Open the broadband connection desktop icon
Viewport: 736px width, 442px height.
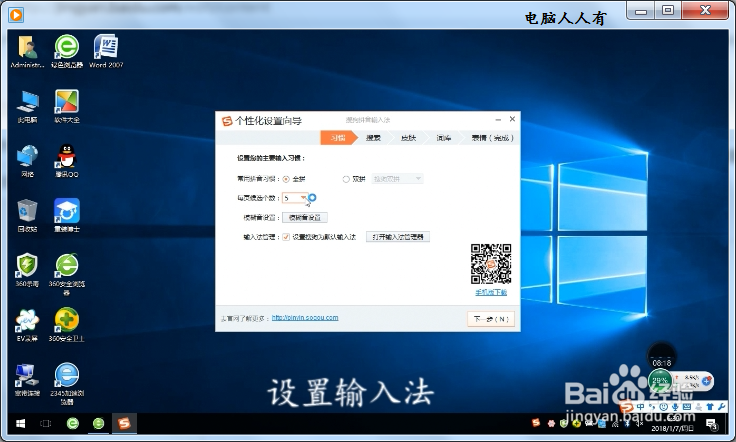(x=27, y=380)
